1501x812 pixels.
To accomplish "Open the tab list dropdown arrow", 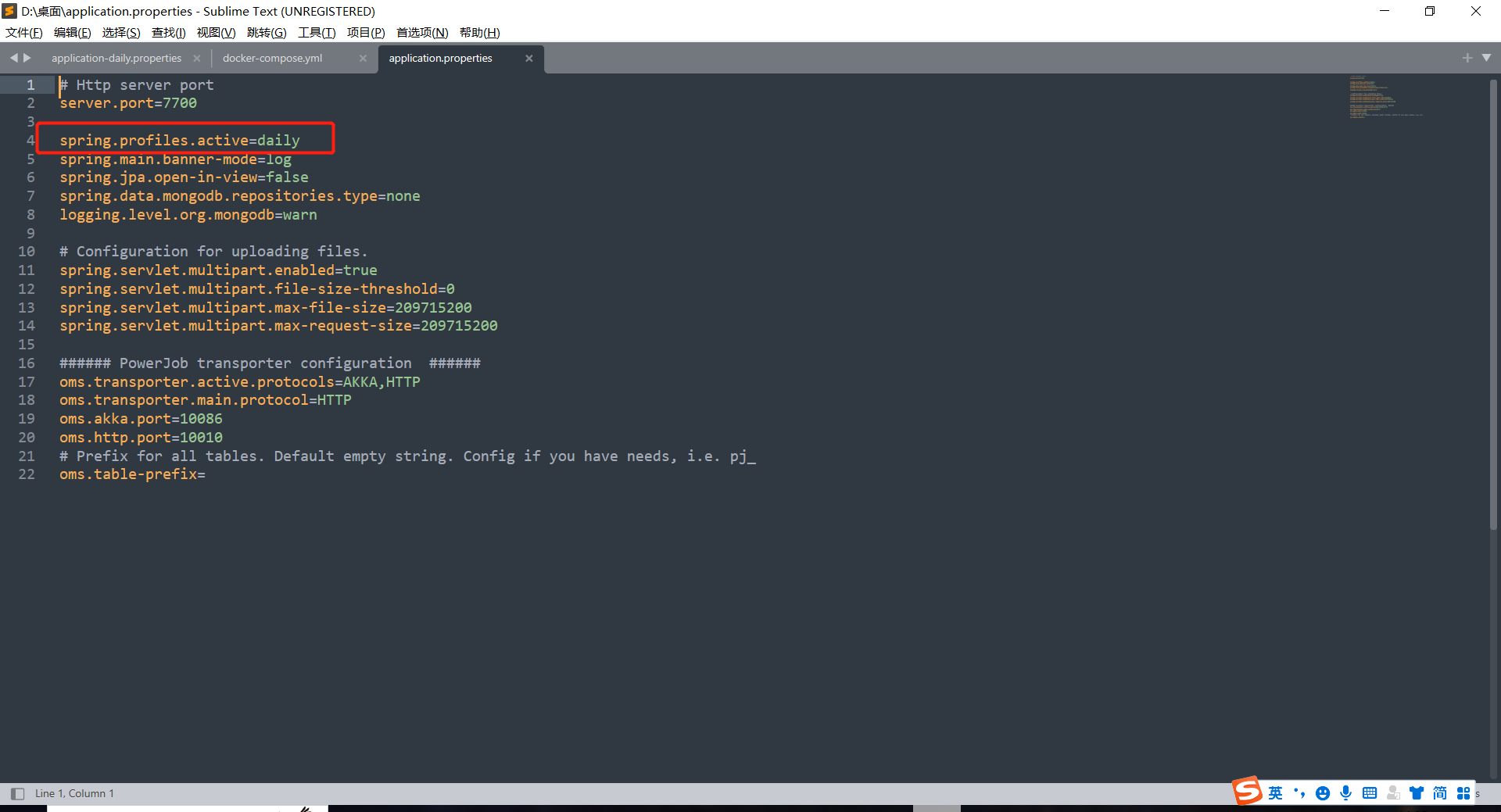I will click(x=1486, y=58).
